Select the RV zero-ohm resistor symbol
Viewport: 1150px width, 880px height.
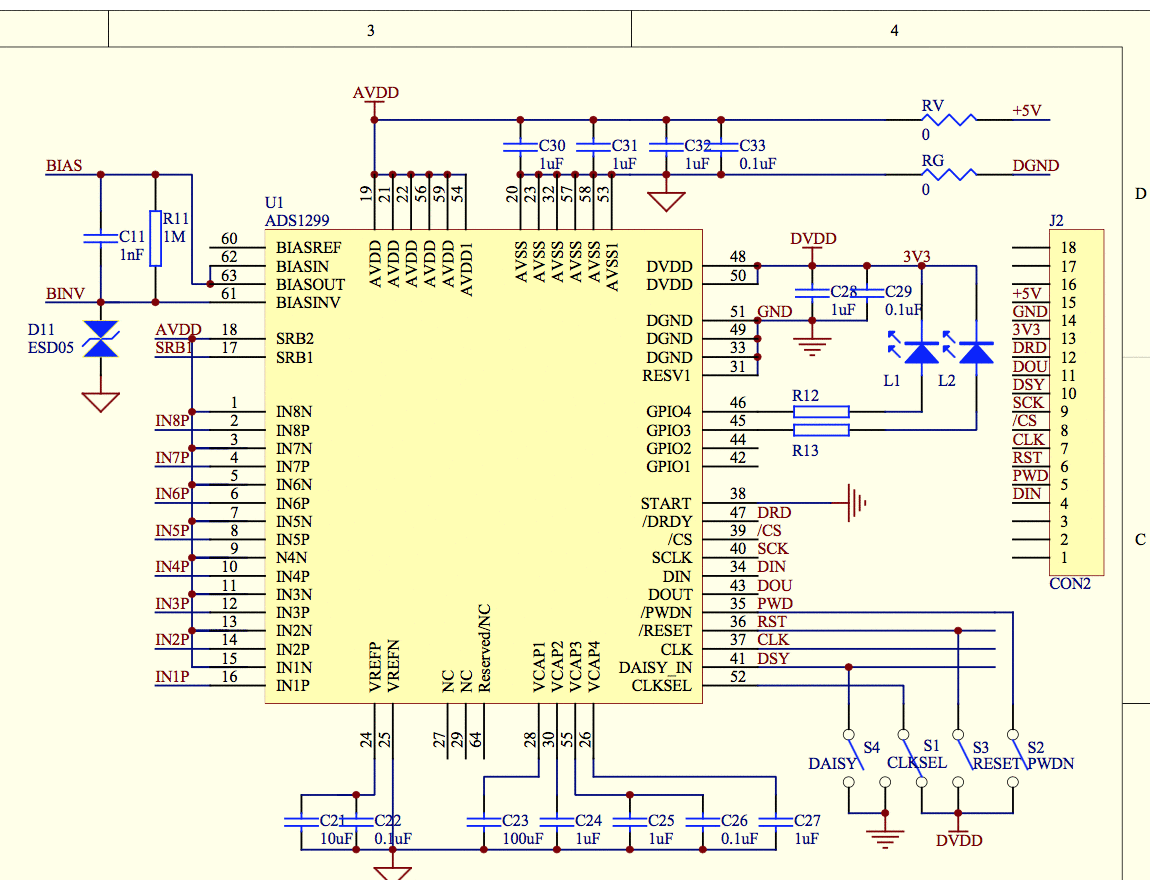point(949,120)
